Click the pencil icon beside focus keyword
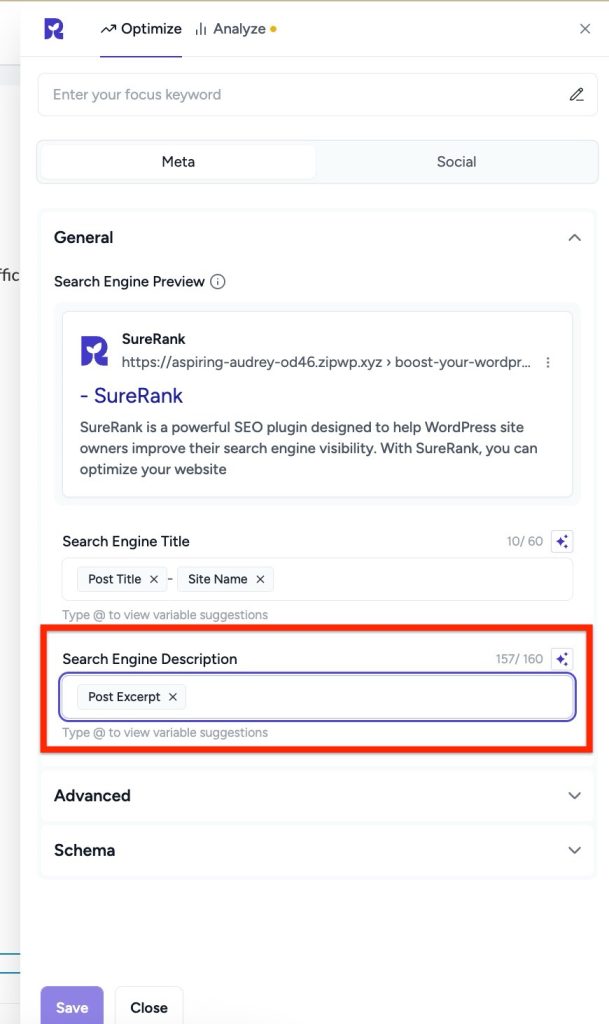 (x=576, y=95)
